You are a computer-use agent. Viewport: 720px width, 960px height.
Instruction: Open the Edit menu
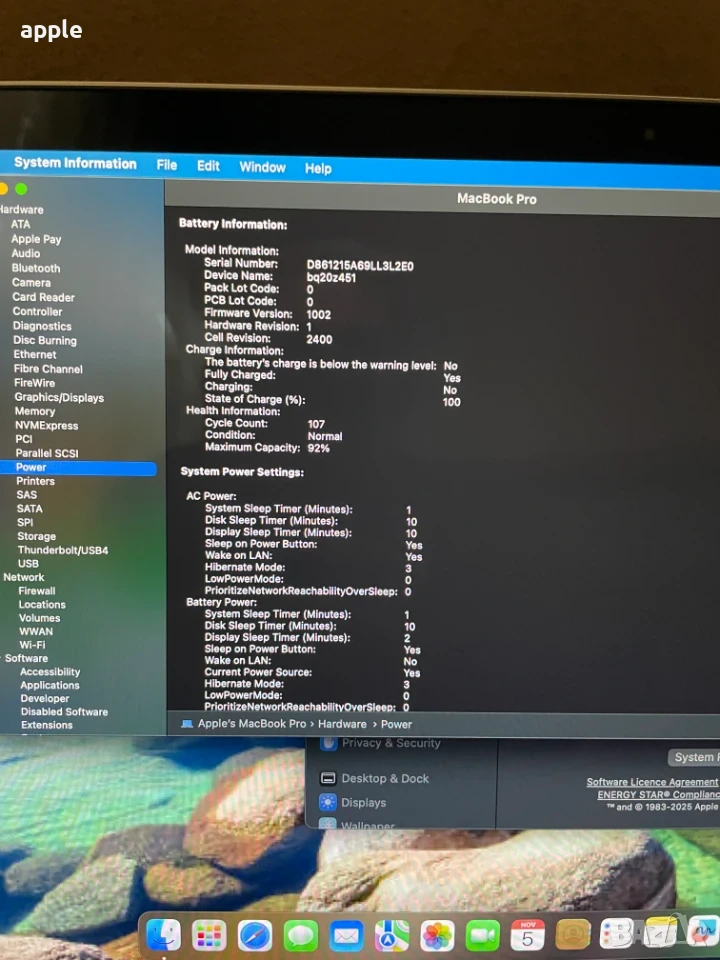click(208, 166)
